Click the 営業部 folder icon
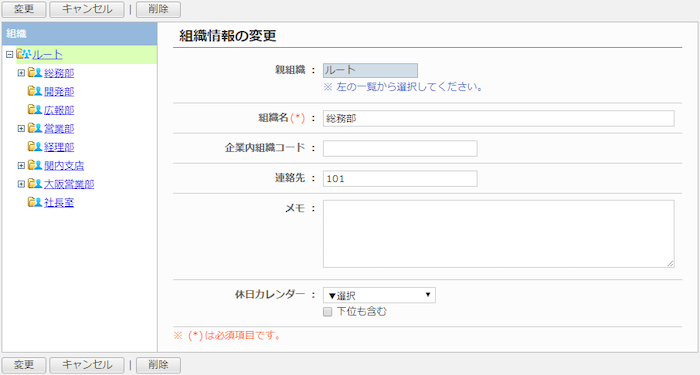The height and width of the screenshot is (375, 700). coord(35,128)
